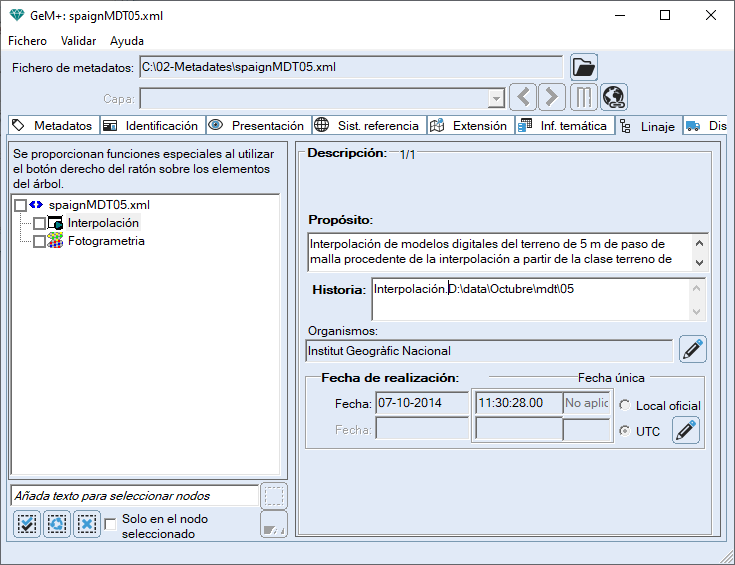Open metadata file with folder icon
The width and height of the screenshot is (735, 565).
click(x=584, y=68)
